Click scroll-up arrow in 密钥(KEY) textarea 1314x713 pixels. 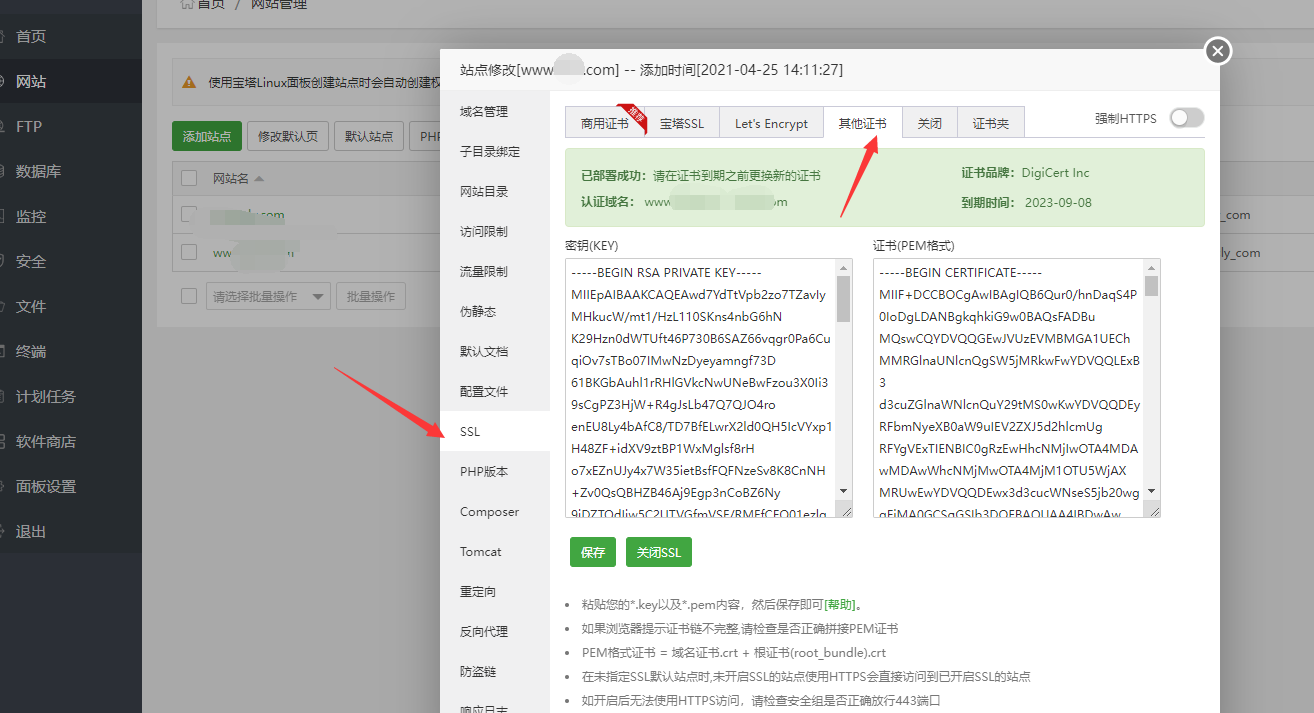coord(843,268)
